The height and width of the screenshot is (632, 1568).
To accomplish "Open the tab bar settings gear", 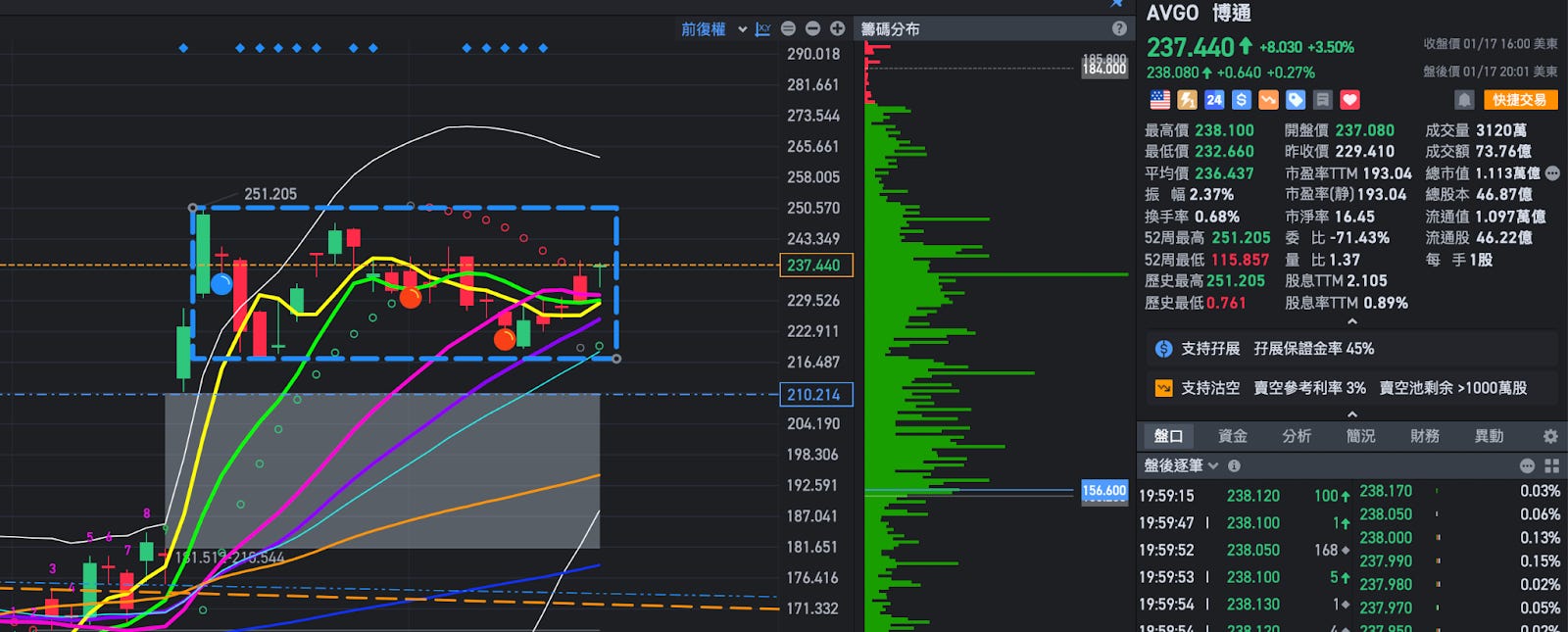I will point(1550,436).
